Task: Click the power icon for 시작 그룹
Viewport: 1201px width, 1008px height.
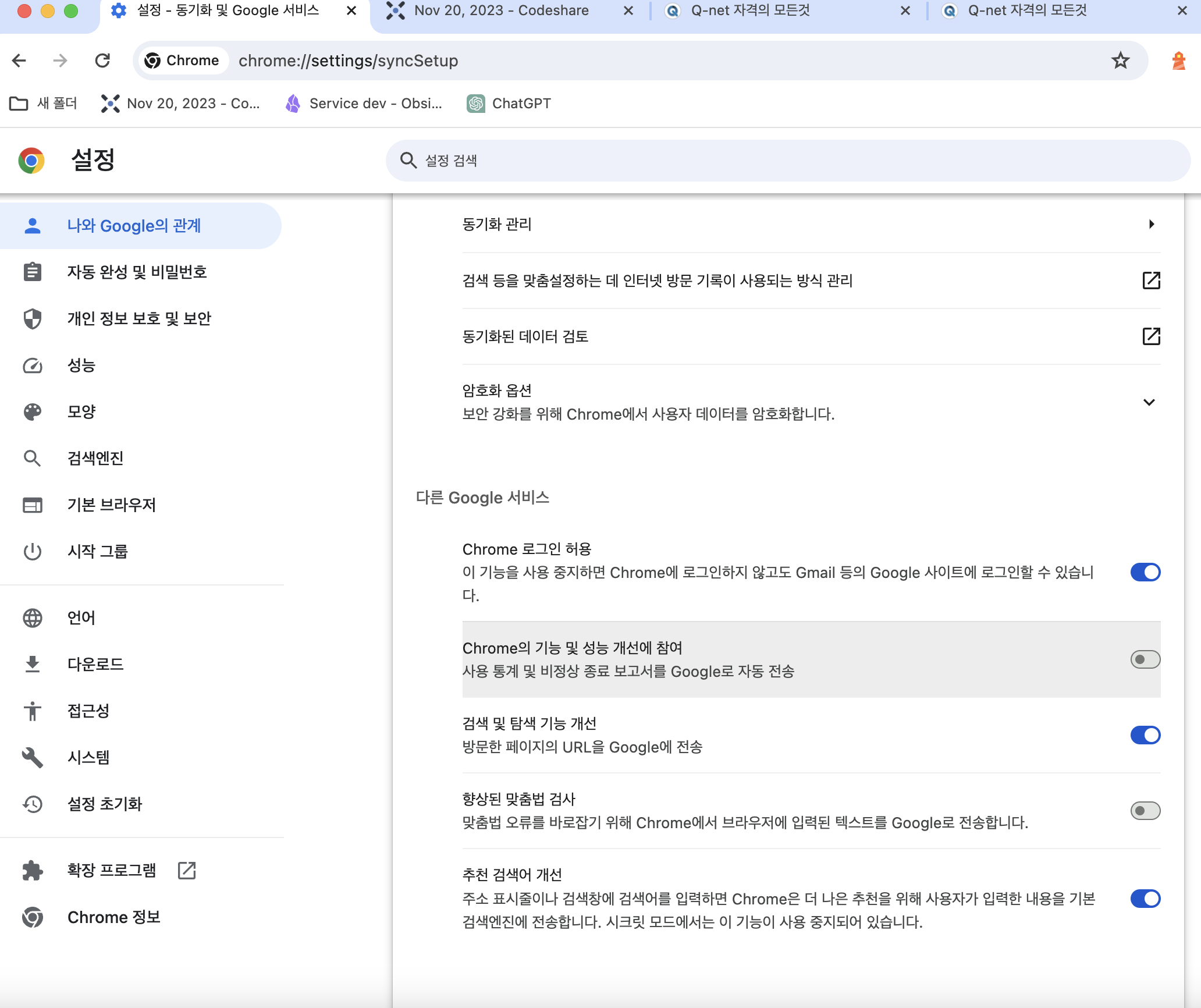Action: [33, 551]
